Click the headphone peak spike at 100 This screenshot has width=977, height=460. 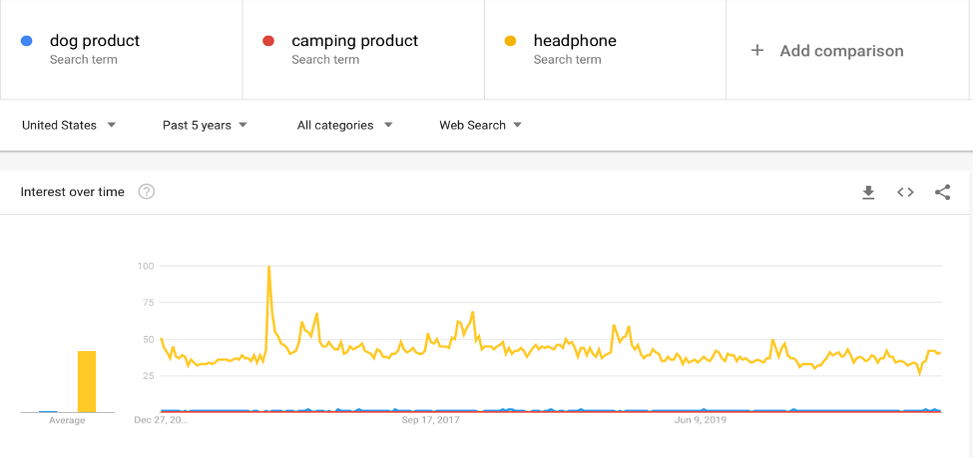269,268
